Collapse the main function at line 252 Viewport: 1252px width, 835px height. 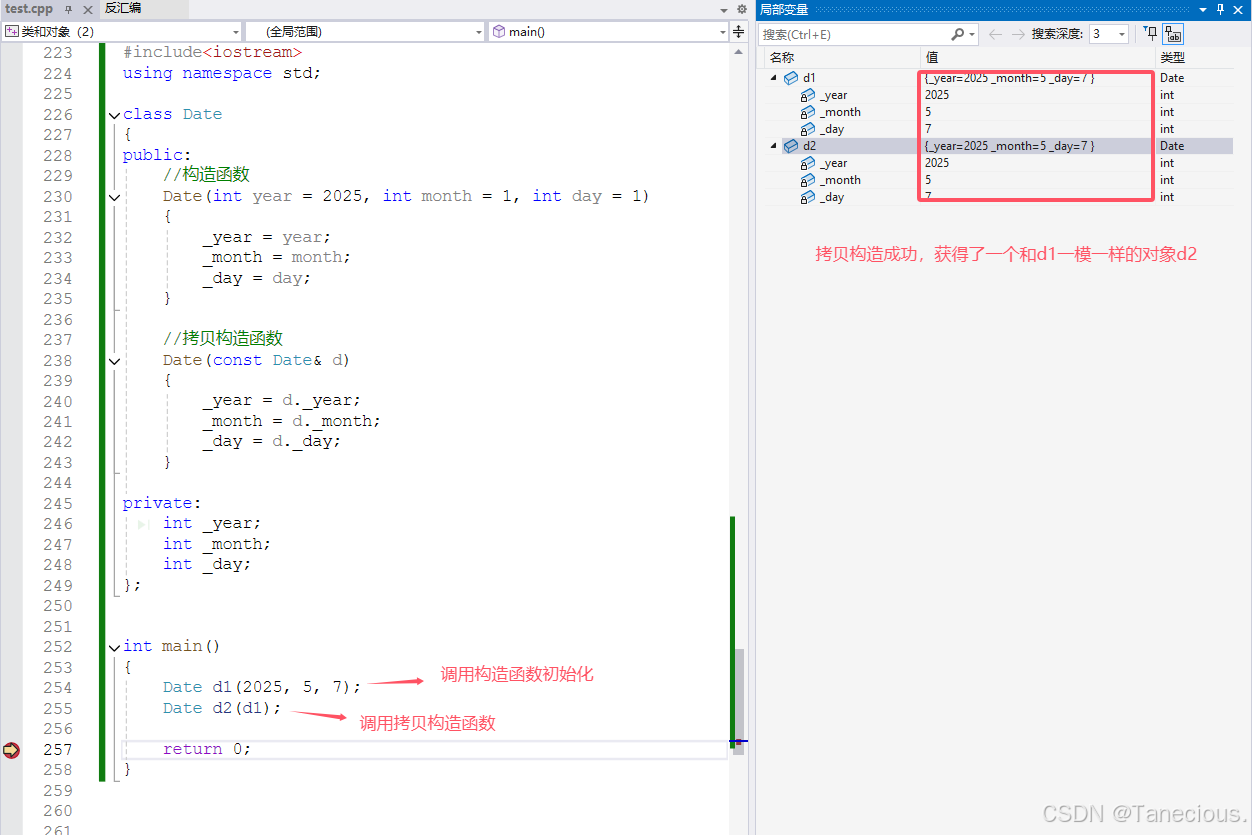click(x=114, y=647)
